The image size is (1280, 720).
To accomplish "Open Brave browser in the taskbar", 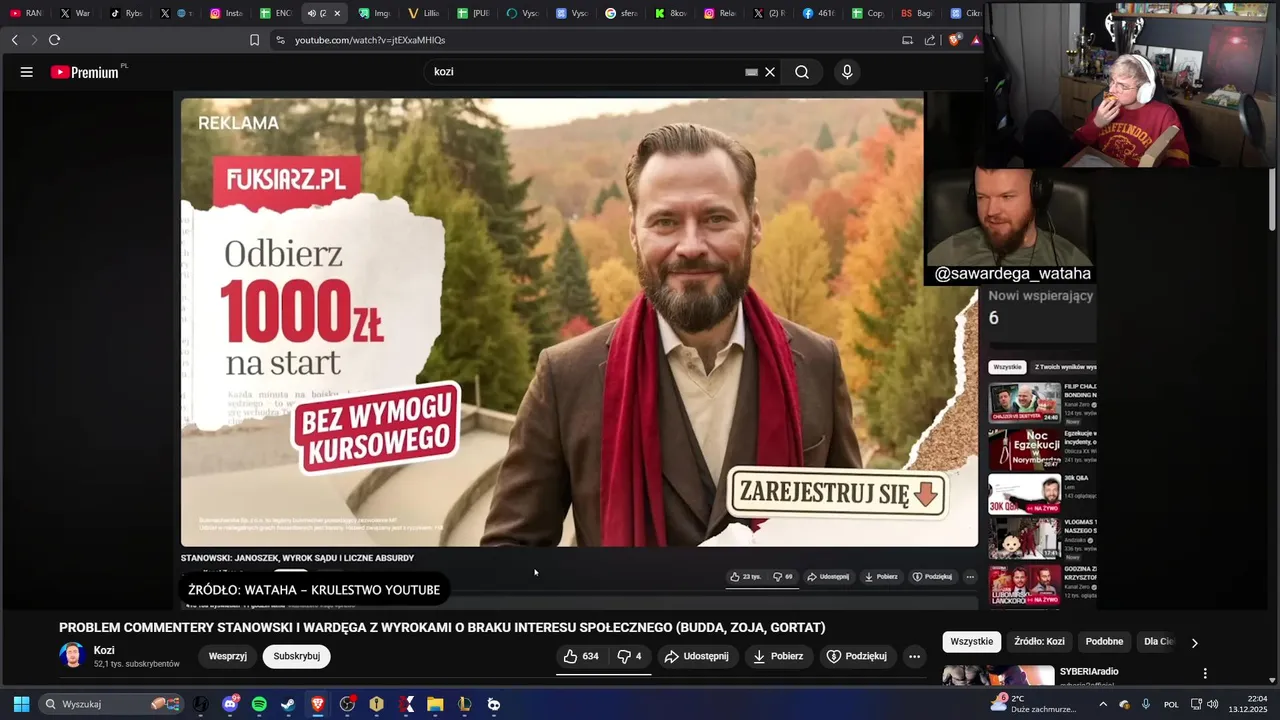I will (x=318, y=704).
